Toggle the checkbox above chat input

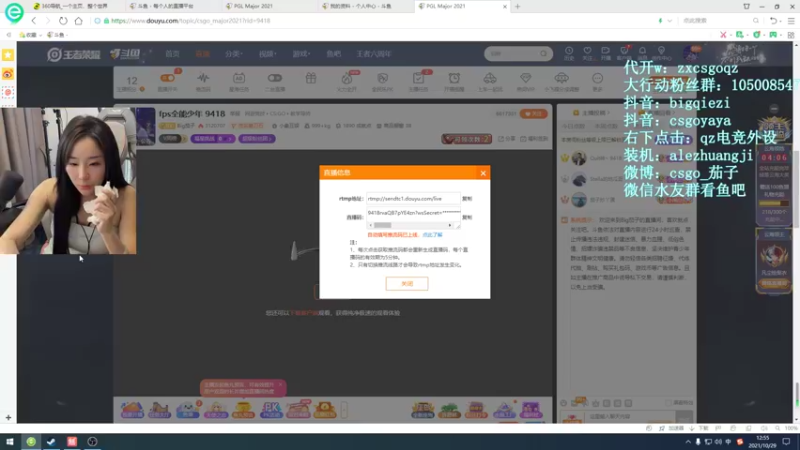point(668,403)
